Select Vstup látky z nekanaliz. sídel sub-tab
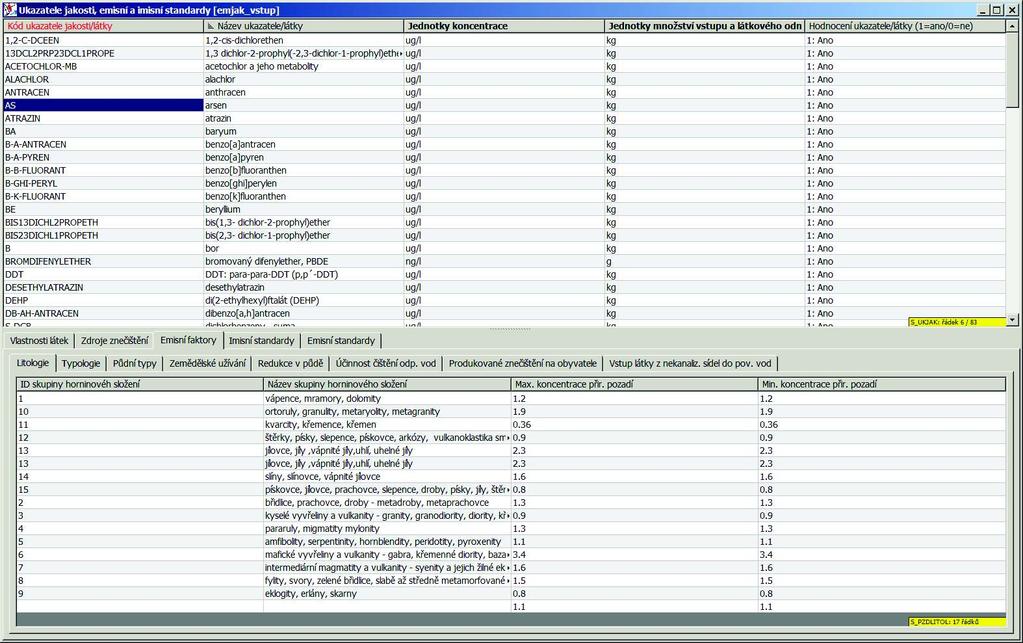1023x643 pixels. point(690,363)
